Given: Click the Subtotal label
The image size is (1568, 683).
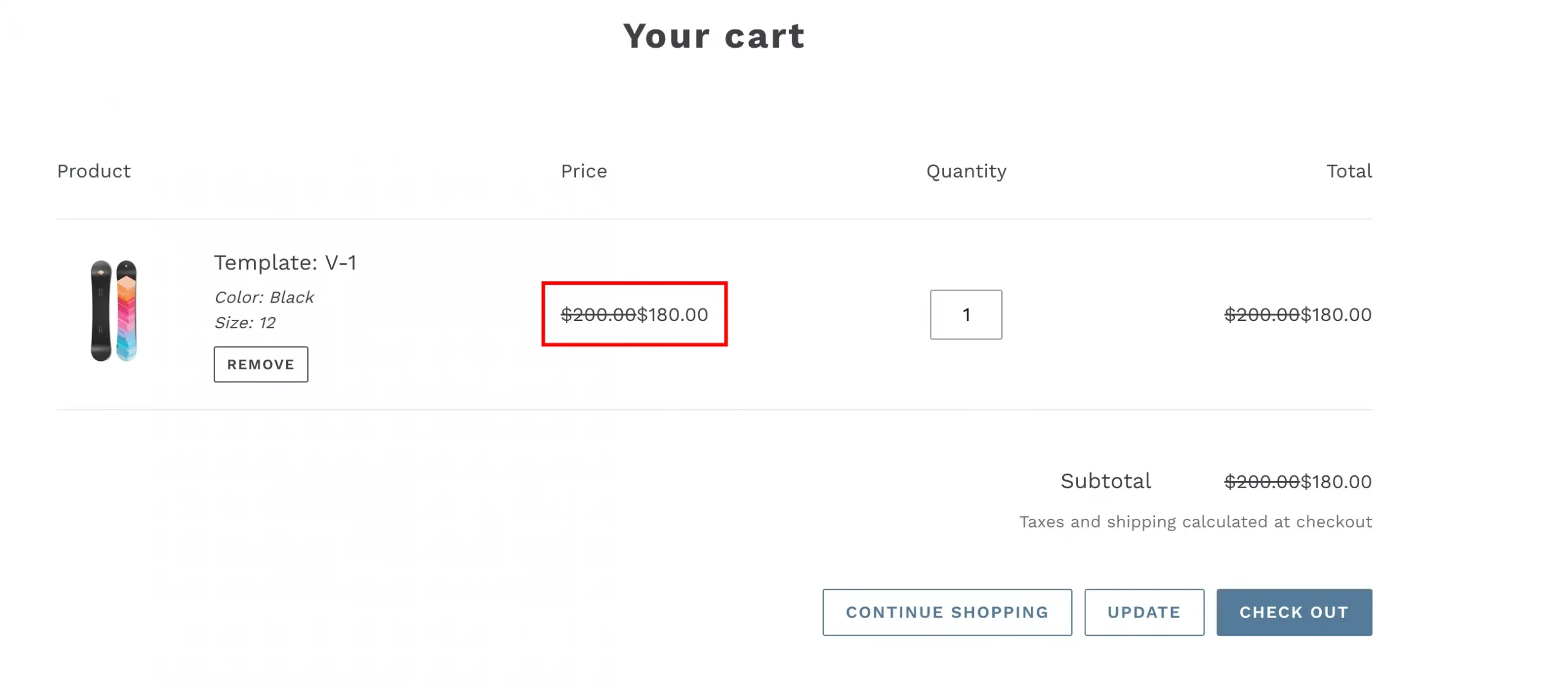Looking at the screenshot, I should [x=1105, y=481].
